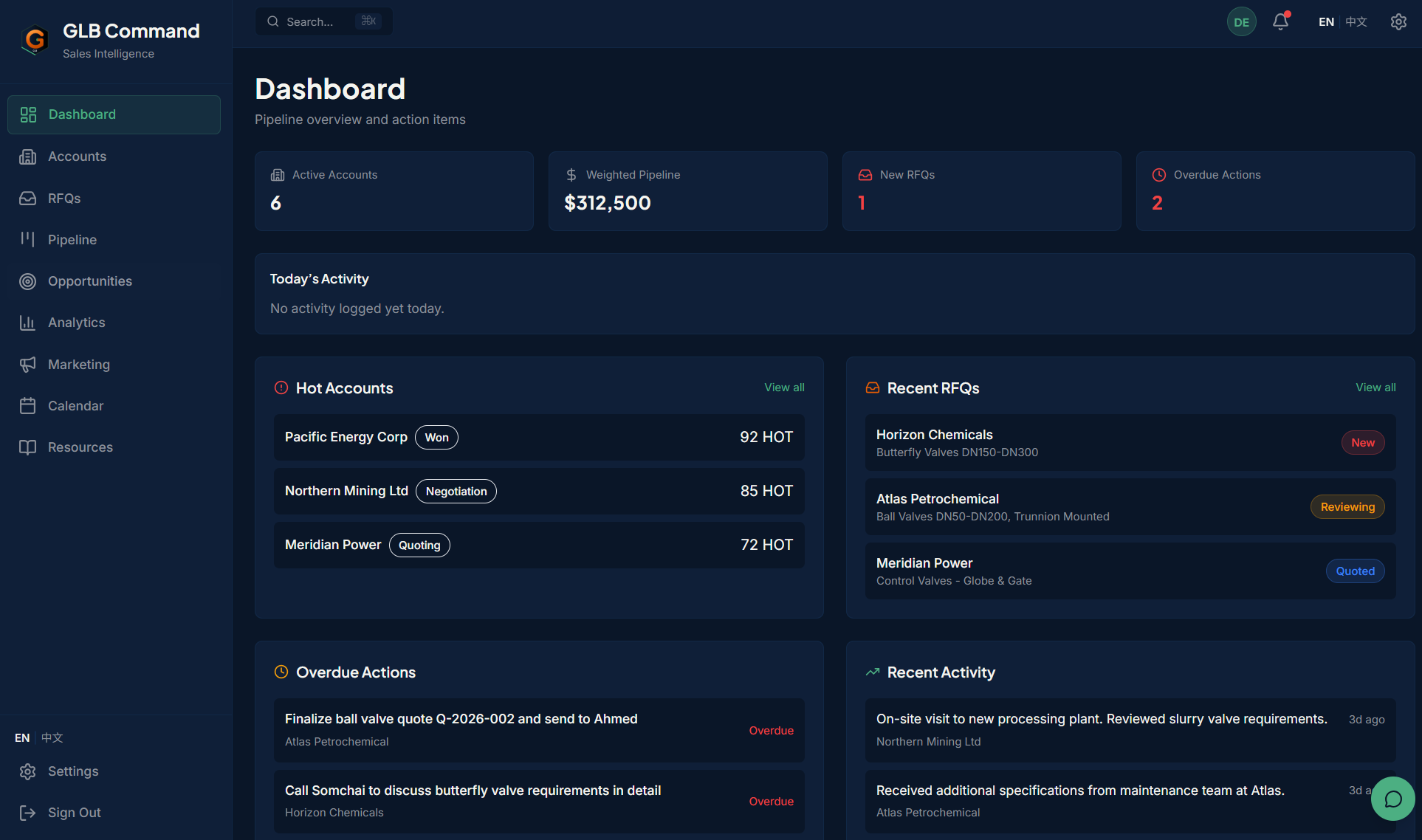
Task: Click the Dashboard grid icon
Action: (x=28, y=114)
